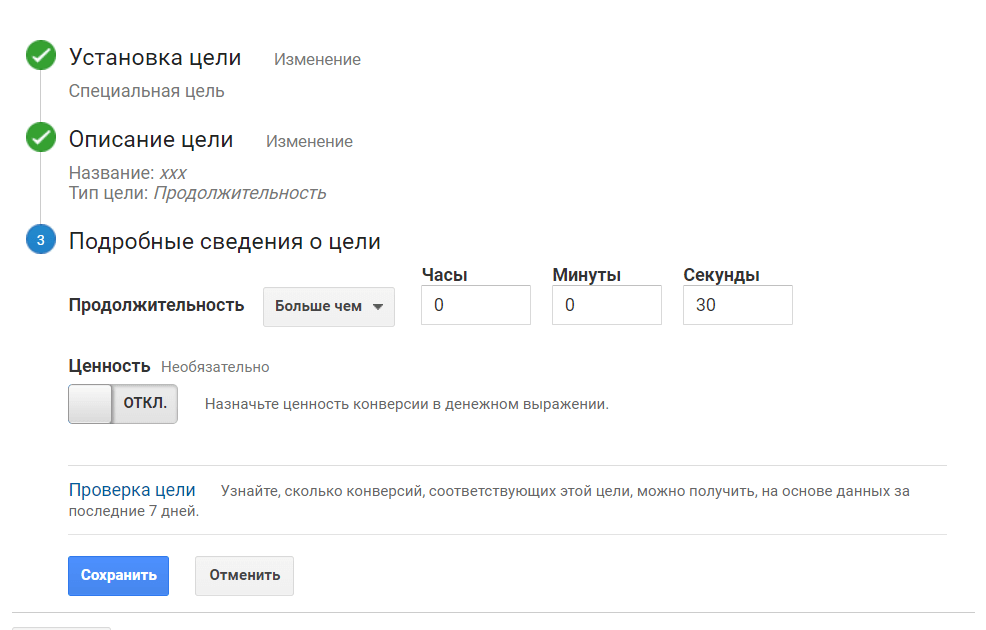The image size is (986, 630).
Task: Open the Больше чем condition dropdown
Action: coord(329,307)
